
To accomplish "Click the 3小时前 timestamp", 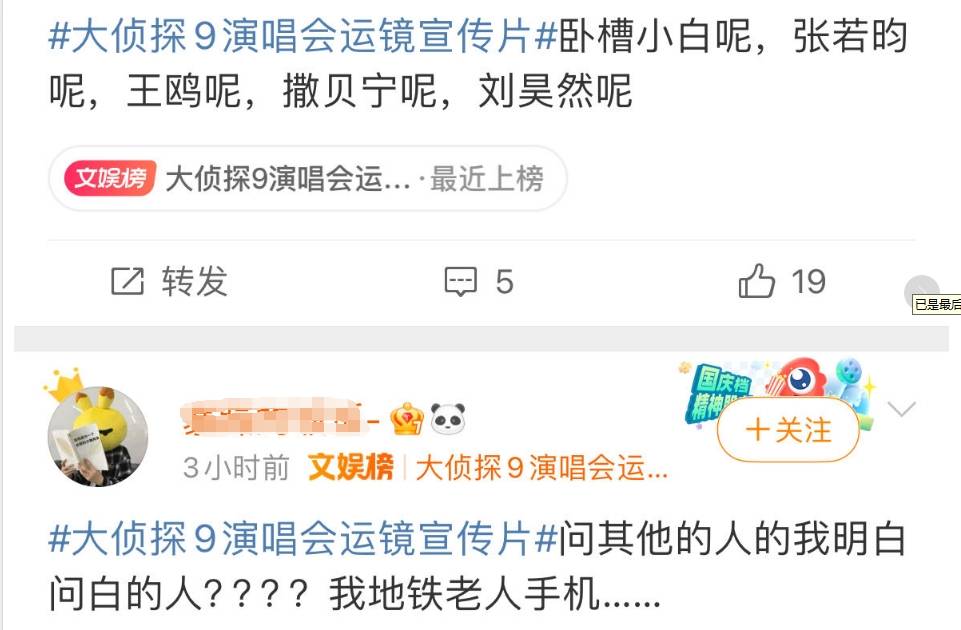I will click(236, 468).
